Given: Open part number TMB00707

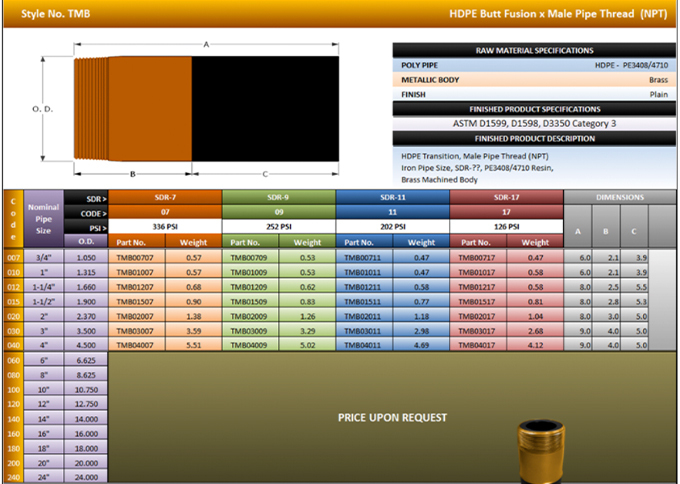Looking at the screenshot, I should (x=135, y=257).
